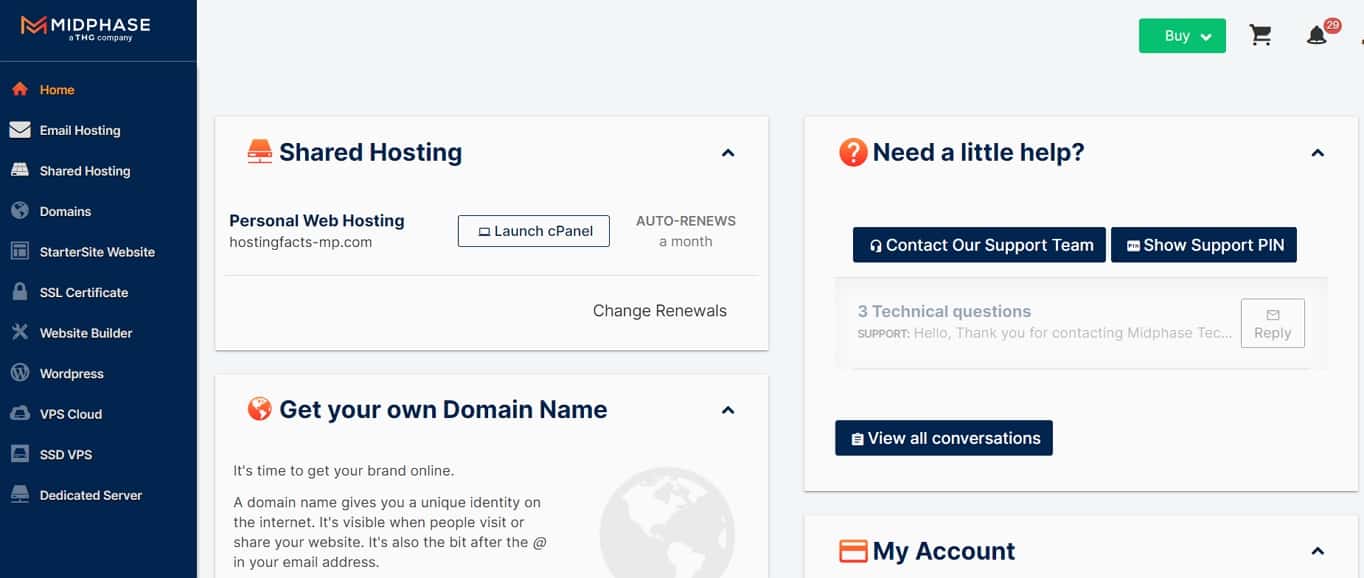The height and width of the screenshot is (578, 1364).
Task: Click the Home house icon in sidebar
Action: pyautogui.click(x=19, y=89)
